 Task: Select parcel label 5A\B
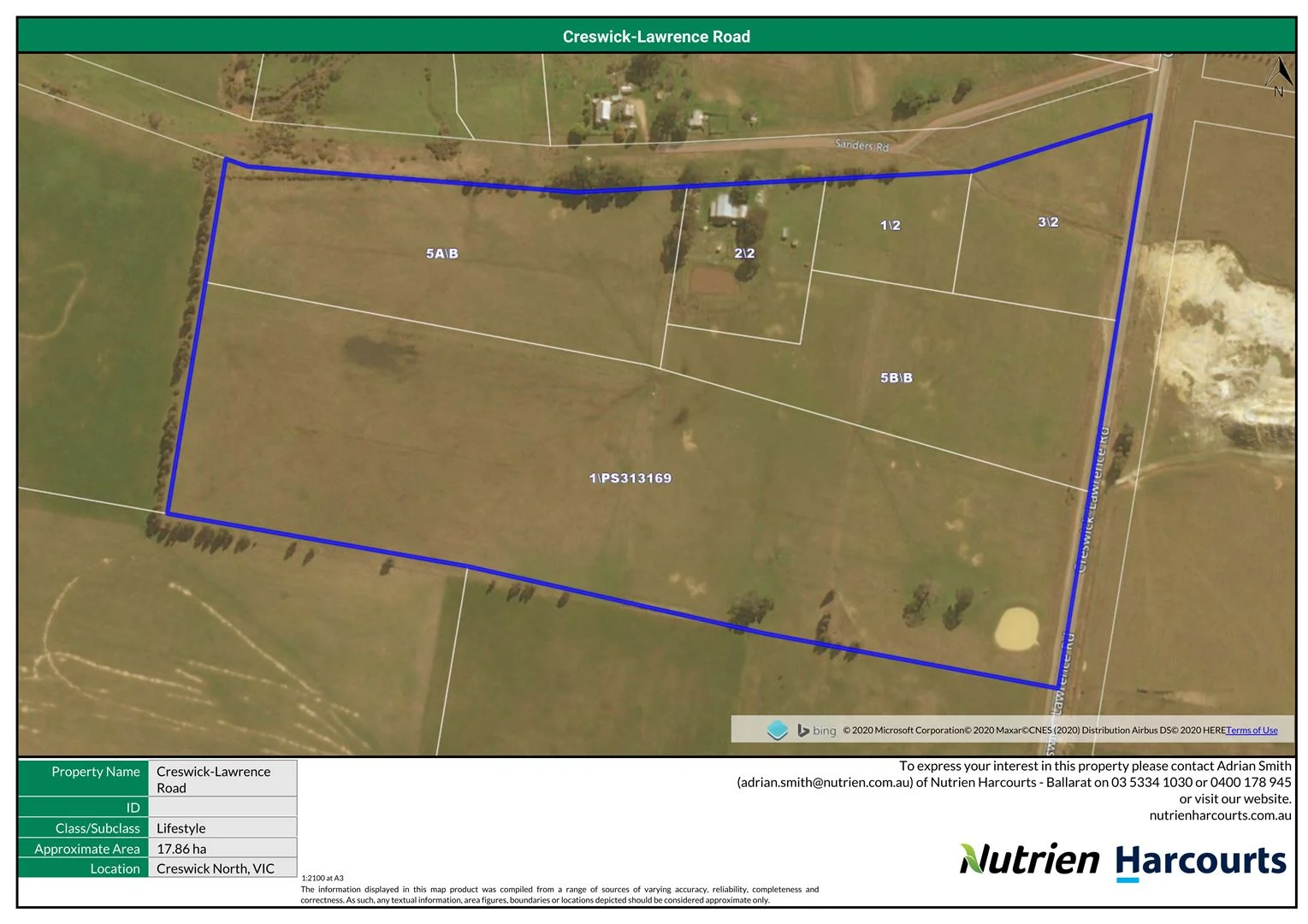pyautogui.click(x=442, y=253)
